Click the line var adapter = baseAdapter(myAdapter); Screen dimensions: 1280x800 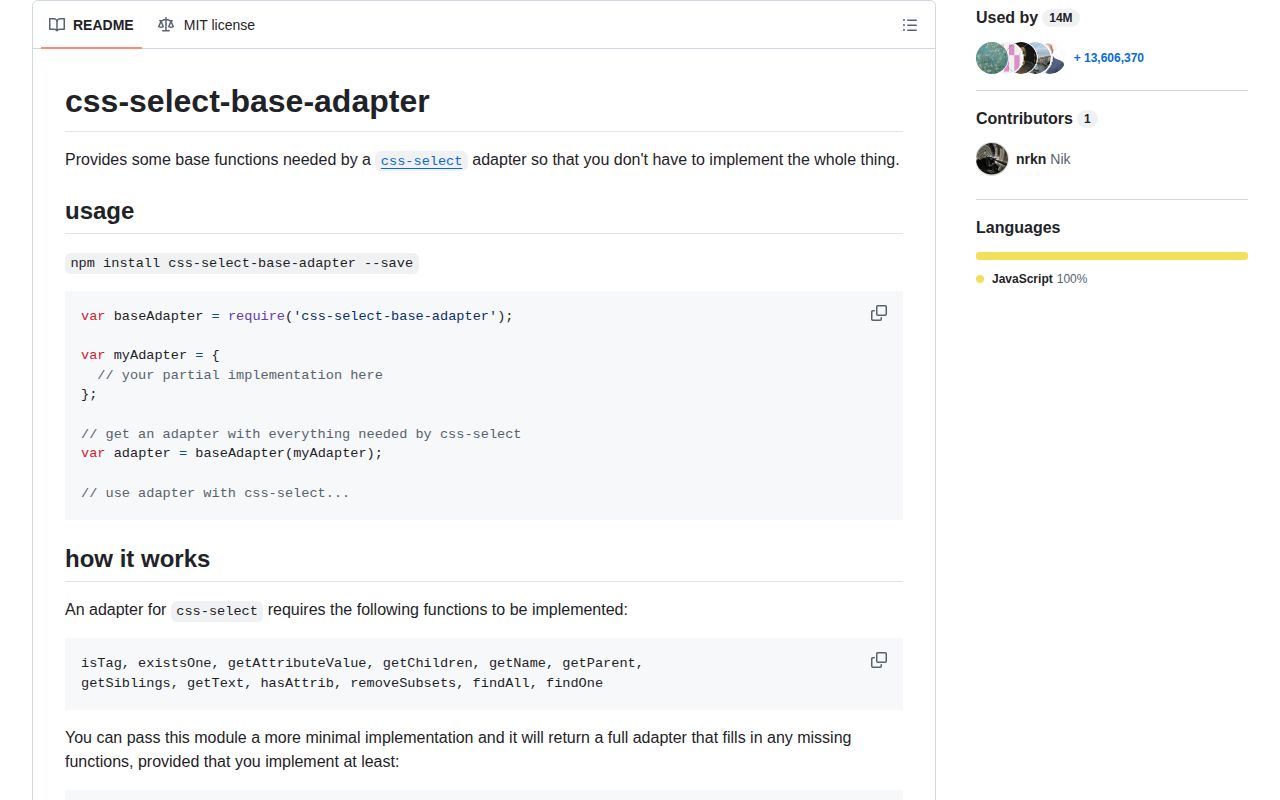pos(232,453)
